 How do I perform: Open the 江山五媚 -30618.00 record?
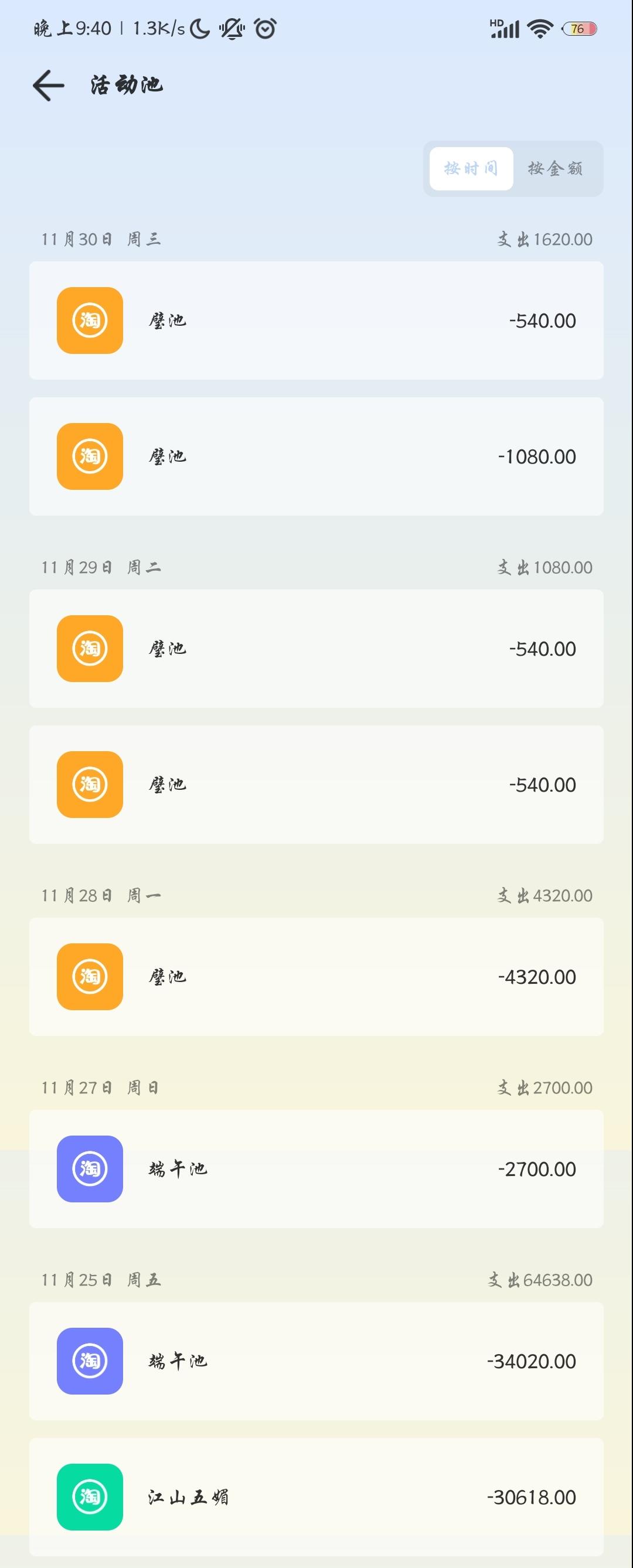pos(316,1497)
